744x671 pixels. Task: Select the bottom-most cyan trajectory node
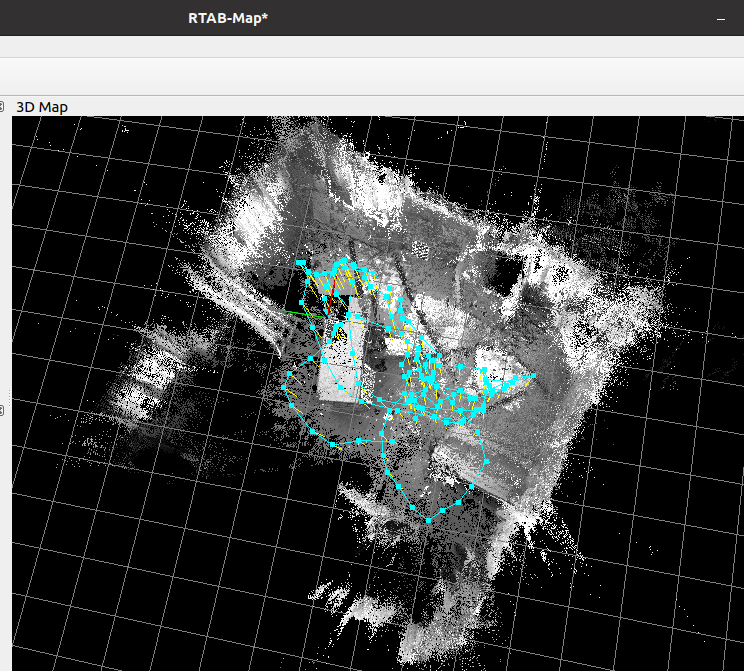[428, 521]
